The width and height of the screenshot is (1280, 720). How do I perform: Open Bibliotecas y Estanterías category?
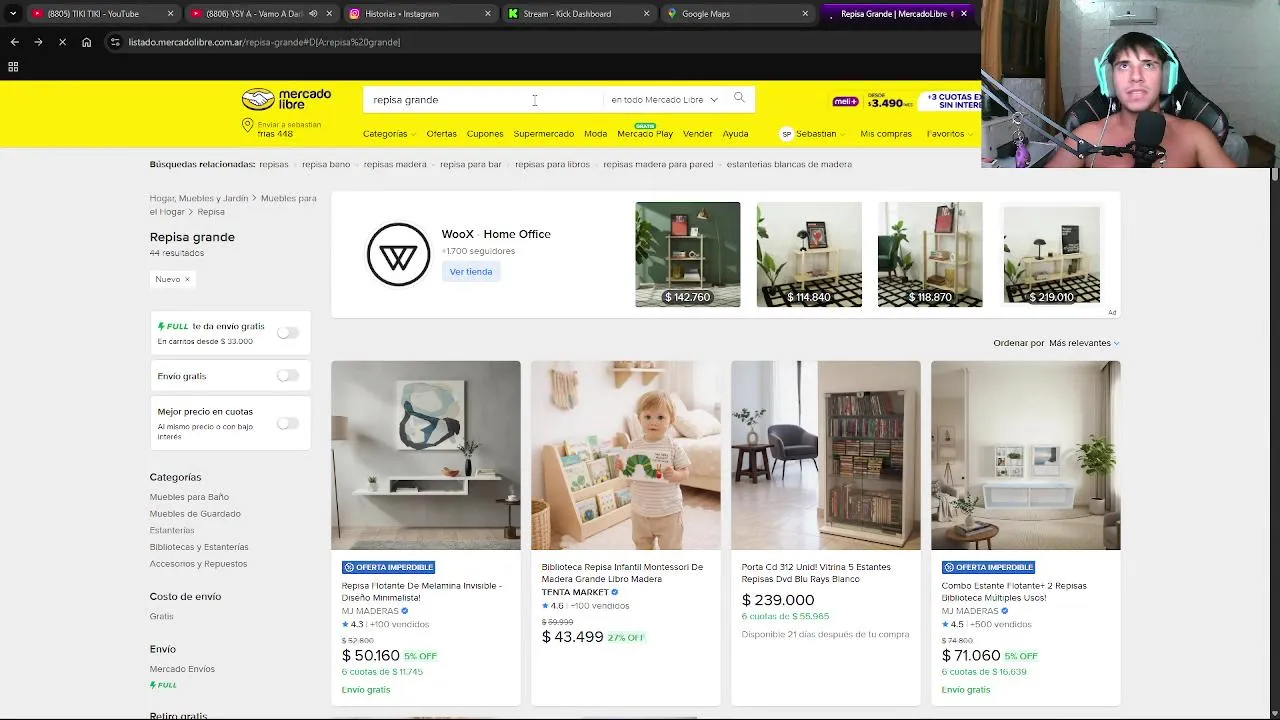point(199,547)
